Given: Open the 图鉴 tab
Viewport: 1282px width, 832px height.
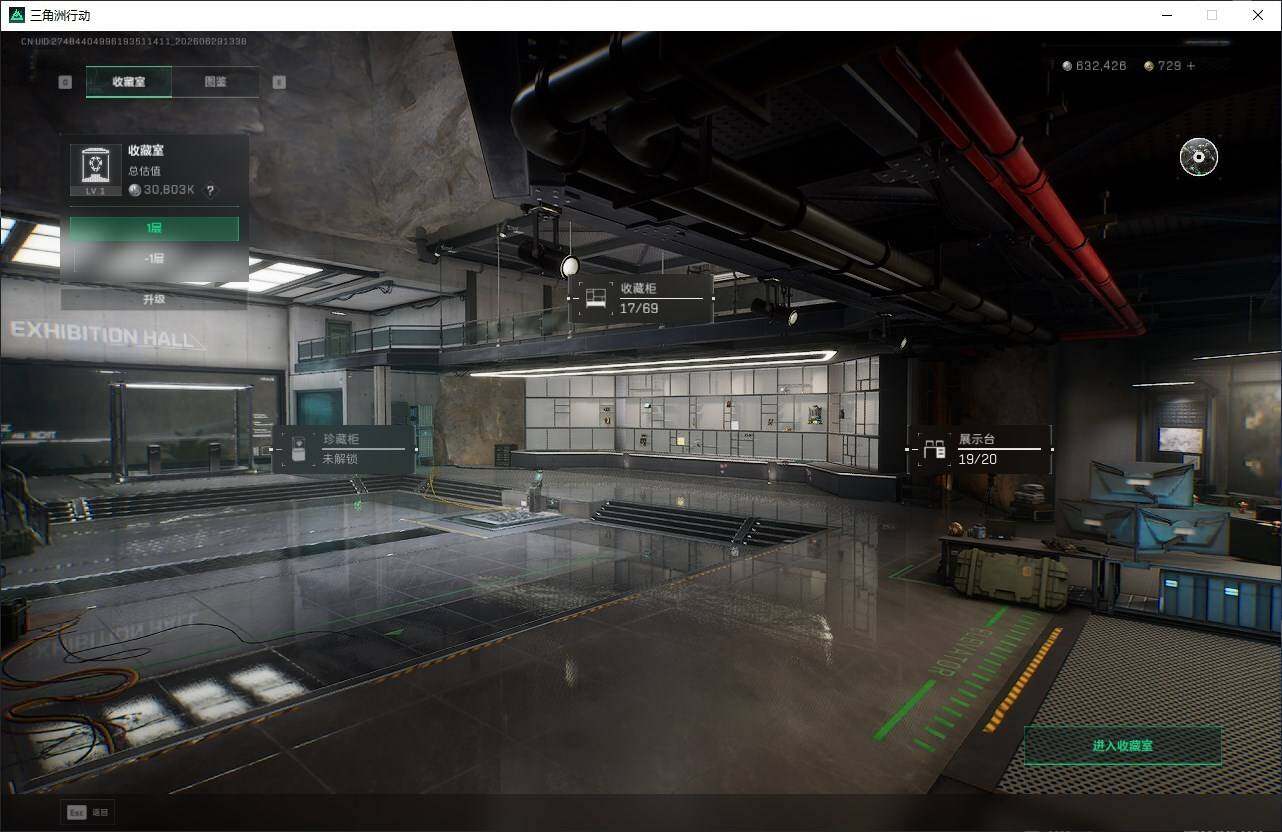Looking at the screenshot, I should (x=215, y=82).
